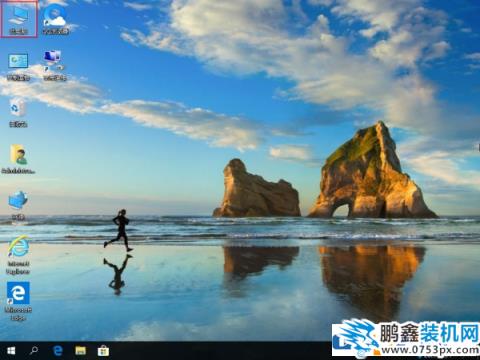This screenshot has height=360, width=480.
Task: Select the This PC computer desktop icon
Action: pyautogui.click(x=18, y=19)
